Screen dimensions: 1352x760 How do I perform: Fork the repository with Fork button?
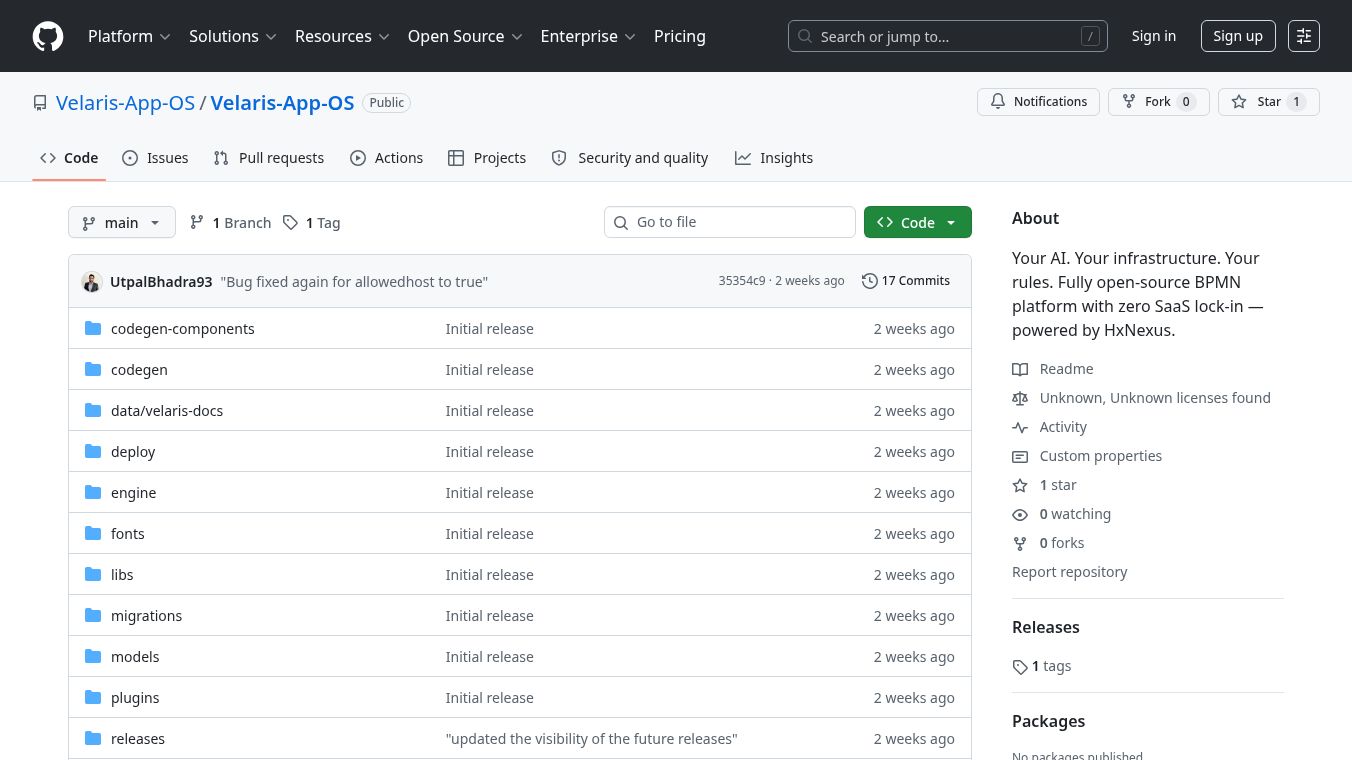click(1159, 102)
